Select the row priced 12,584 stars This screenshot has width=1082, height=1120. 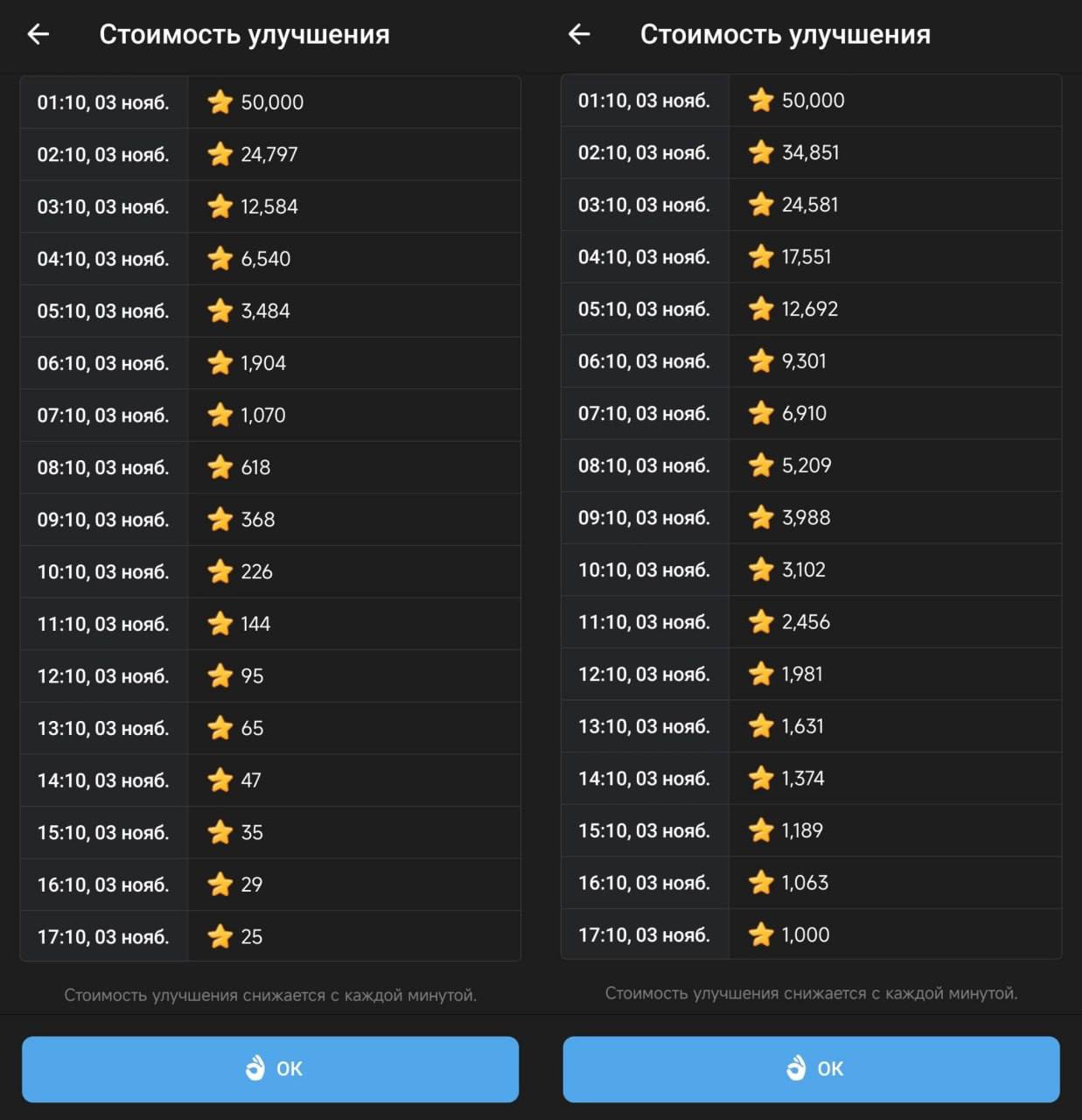tap(269, 206)
